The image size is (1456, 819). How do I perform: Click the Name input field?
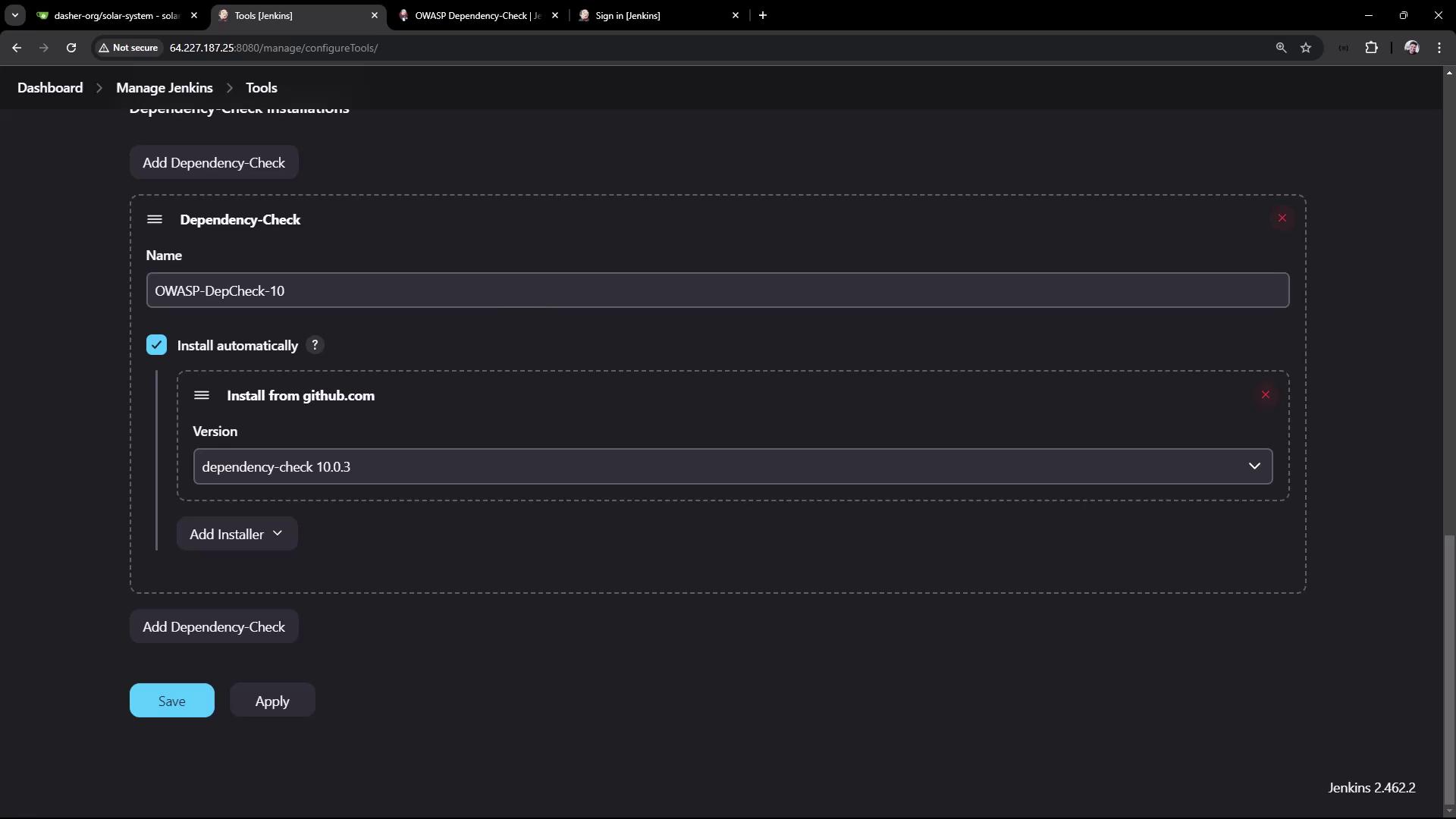pos(717,290)
